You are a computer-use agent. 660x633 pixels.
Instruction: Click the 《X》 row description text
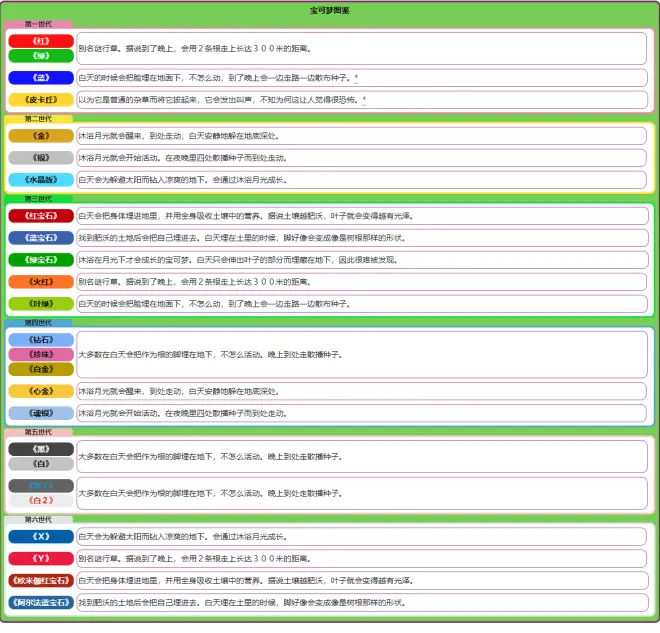(x=183, y=537)
